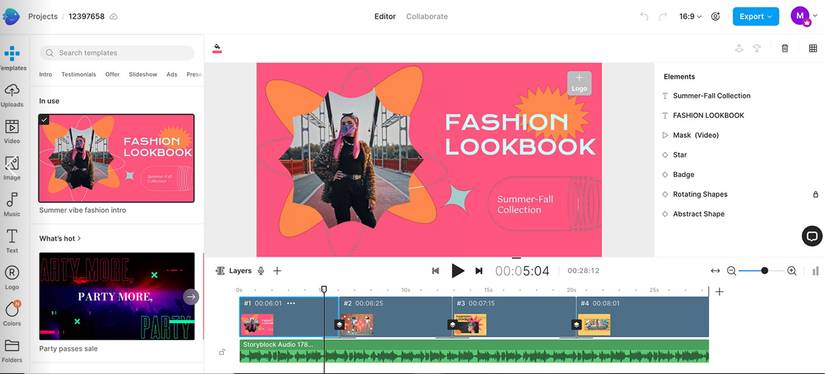The width and height of the screenshot is (825, 374).
Task: Open the Music sidebar panel
Action: click(x=12, y=204)
